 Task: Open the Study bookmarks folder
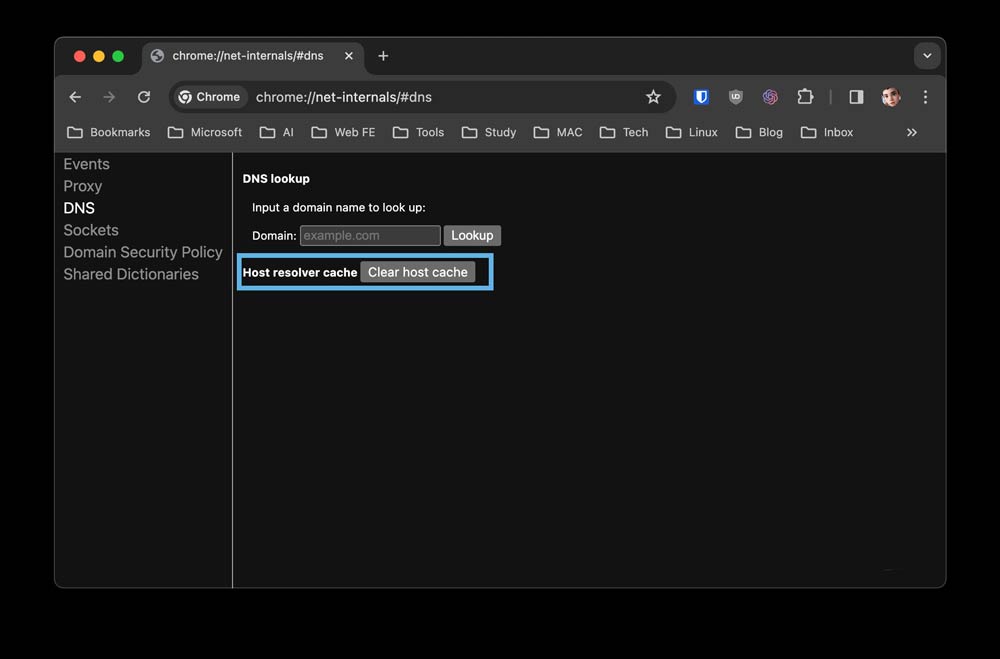click(489, 133)
